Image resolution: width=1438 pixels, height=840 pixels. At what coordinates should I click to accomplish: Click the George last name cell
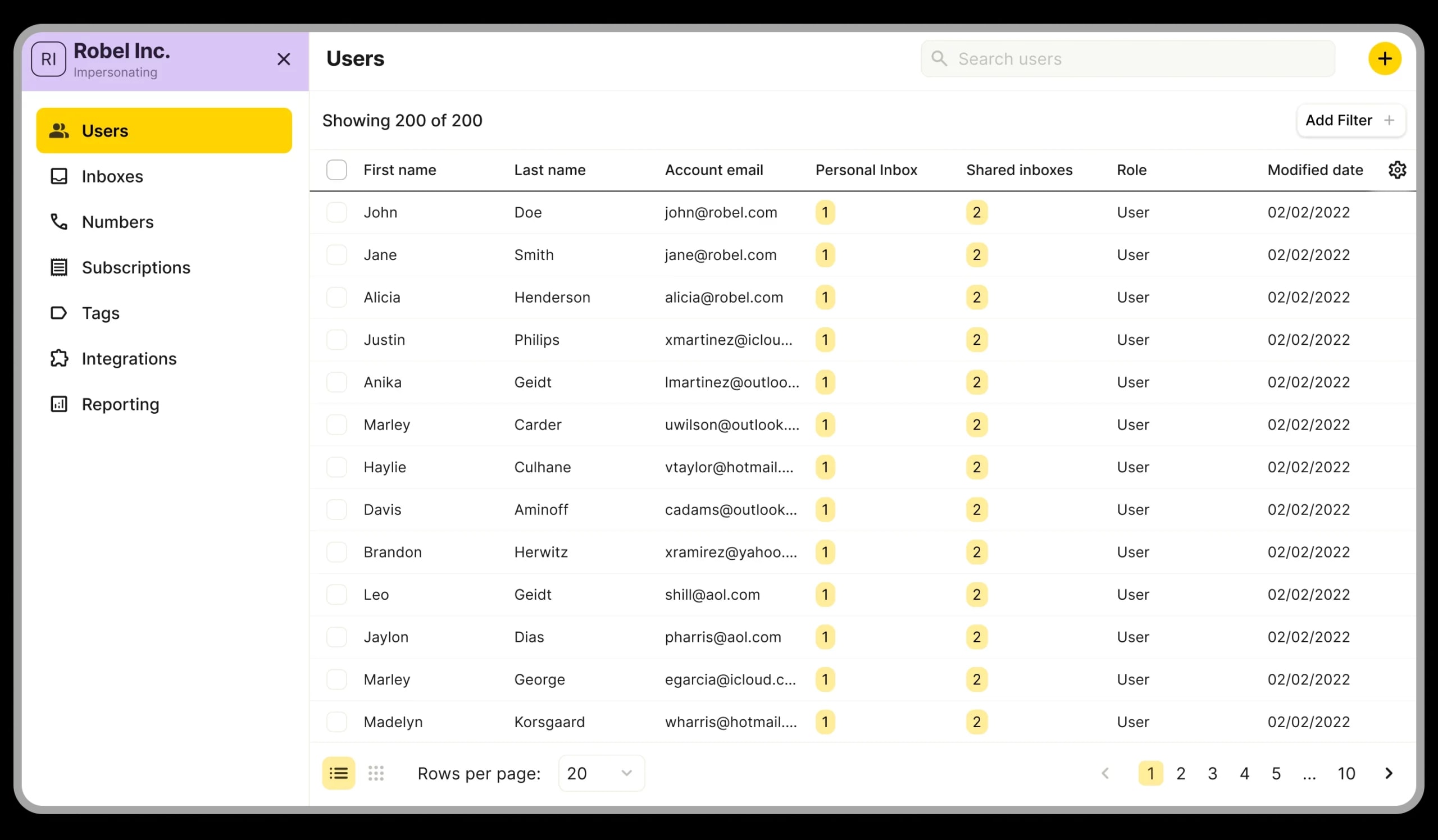click(539, 680)
